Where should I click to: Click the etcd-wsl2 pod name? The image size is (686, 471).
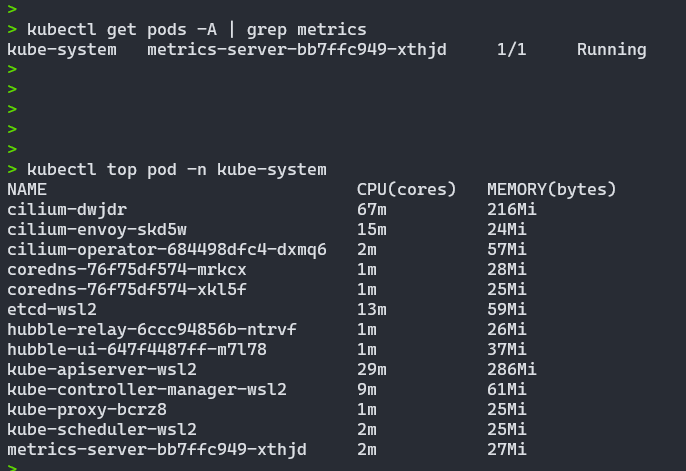[52, 309]
